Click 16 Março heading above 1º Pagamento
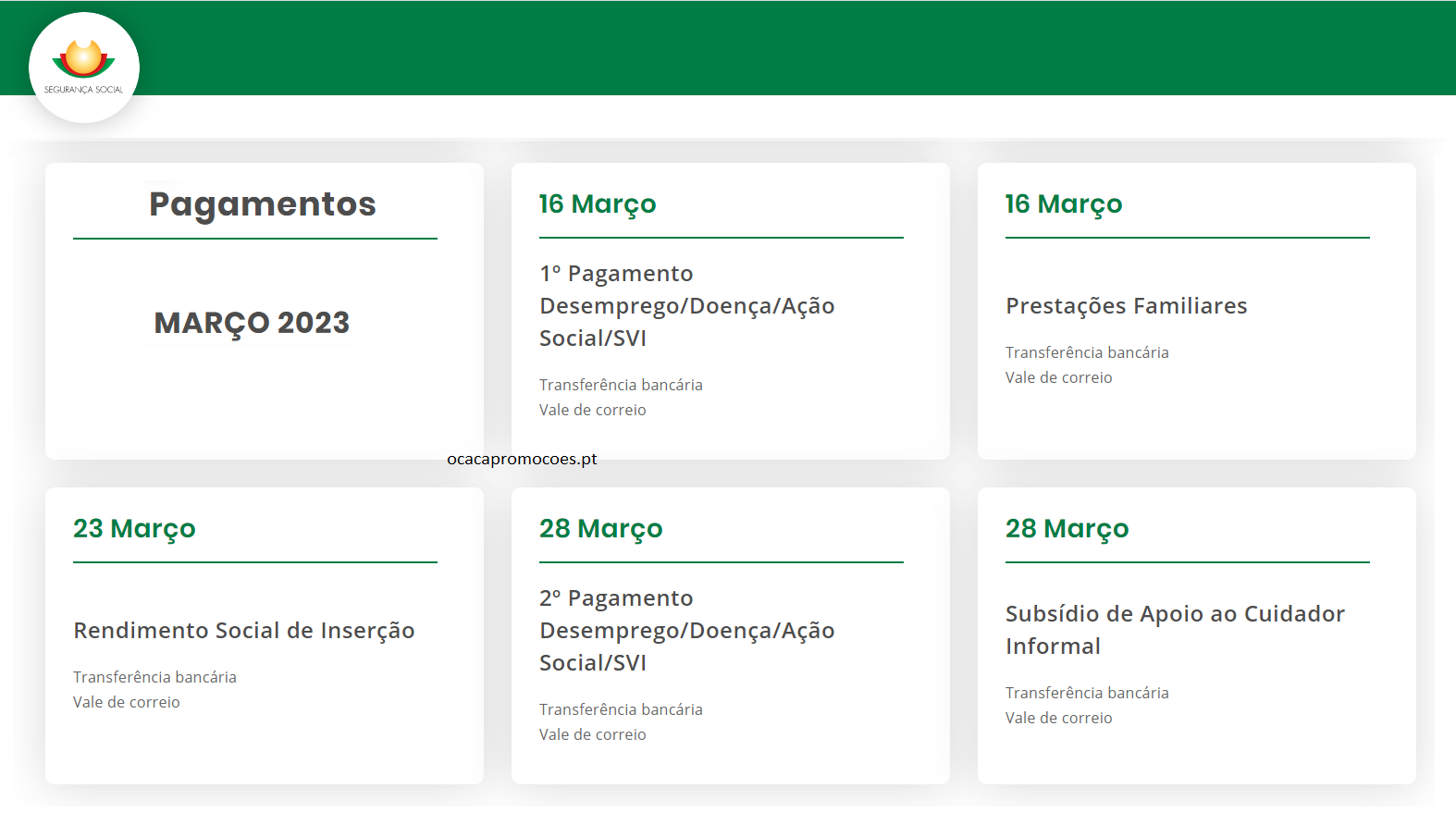The height and width of the screenshot is (825, 1456). point(598,204)
